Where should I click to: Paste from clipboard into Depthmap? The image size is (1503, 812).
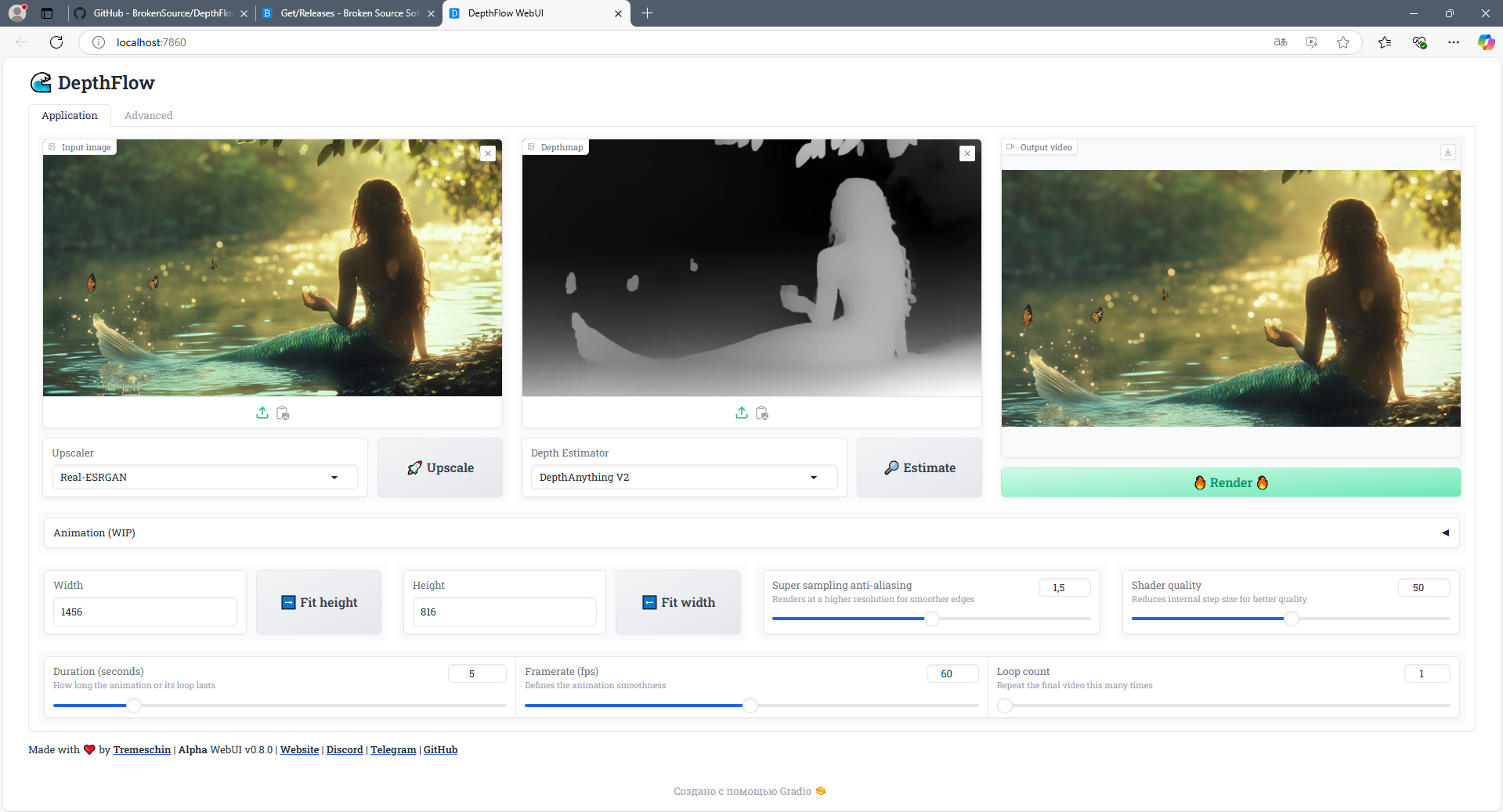point(762,413)
